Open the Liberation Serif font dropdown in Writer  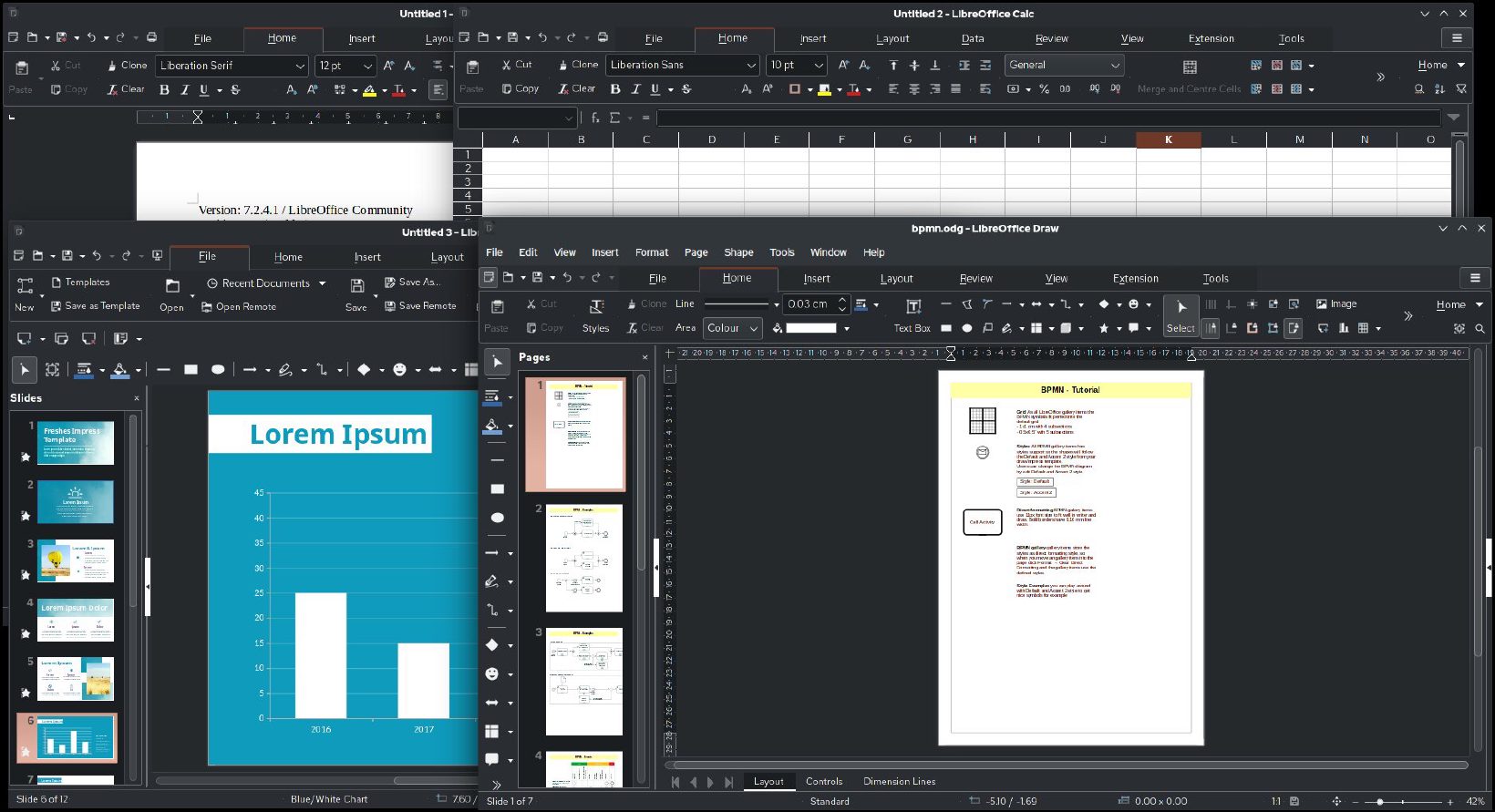(300, 66)
